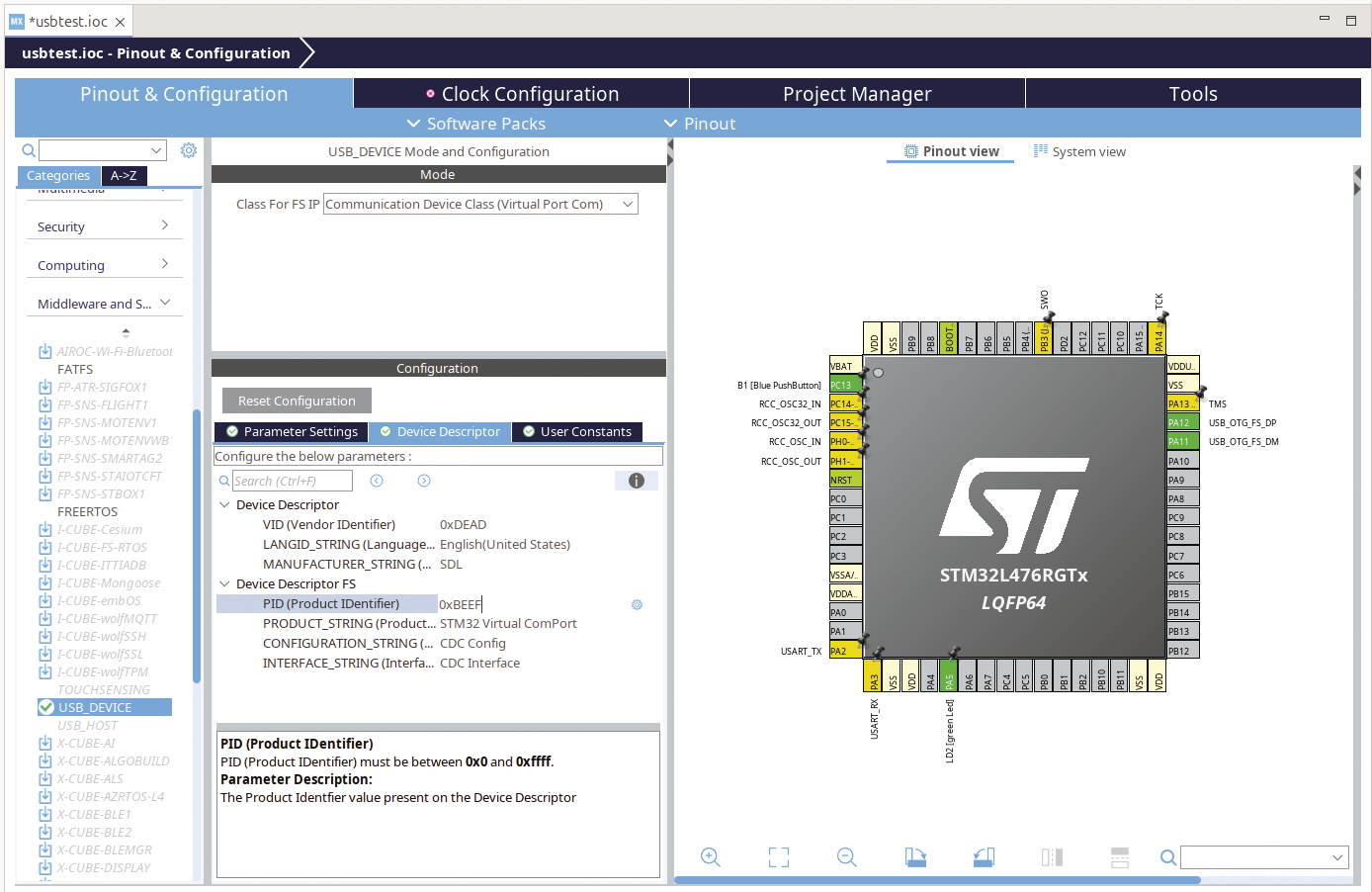Select the Pinout view toggle

(951, 151)
